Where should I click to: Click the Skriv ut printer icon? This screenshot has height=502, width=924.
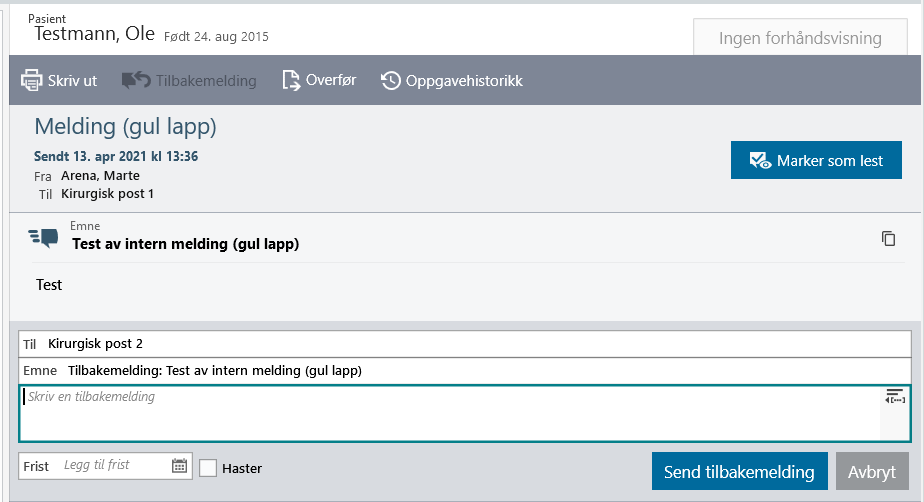coord(31,81)
